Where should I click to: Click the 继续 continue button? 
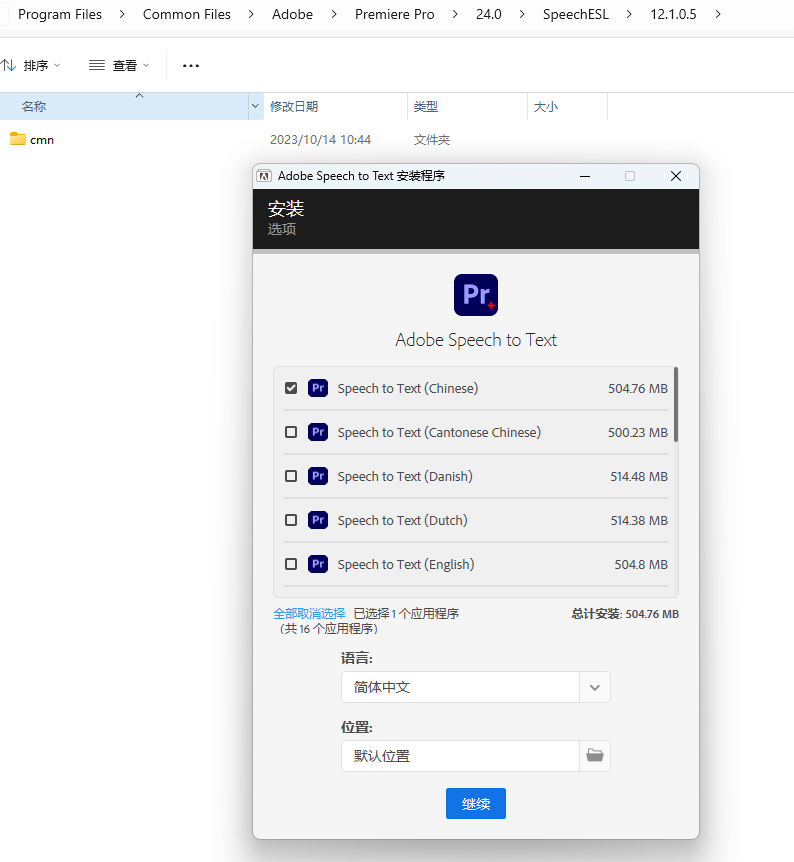pos(476,804)
